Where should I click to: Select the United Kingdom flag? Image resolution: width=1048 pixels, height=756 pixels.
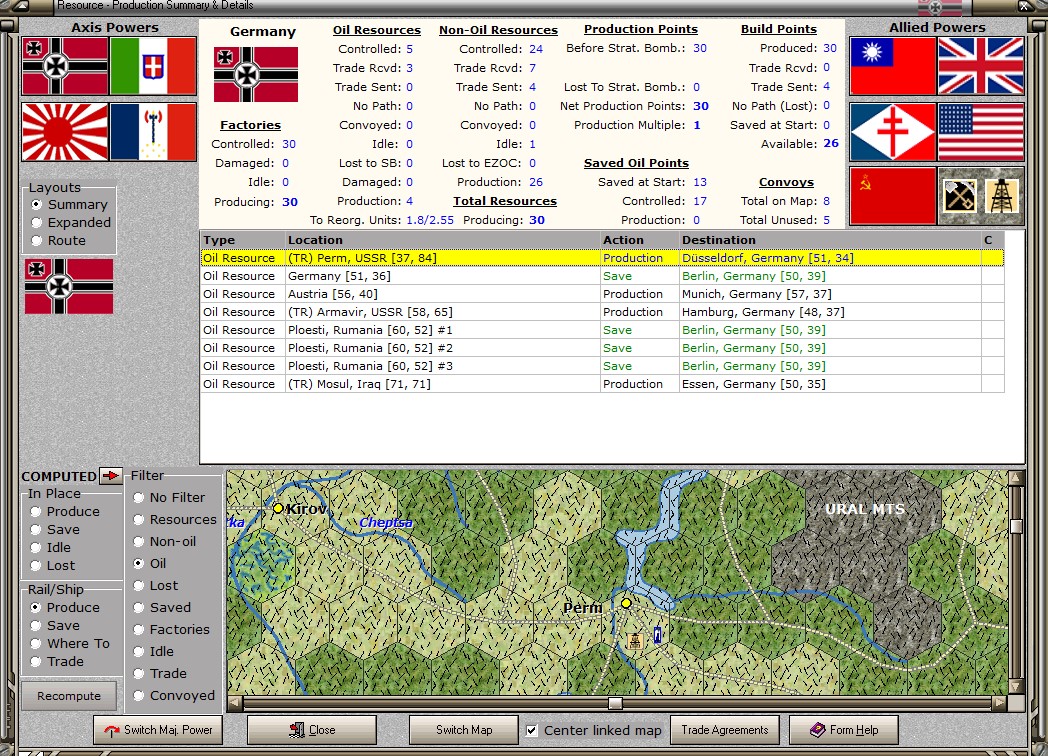click(980, 66)
